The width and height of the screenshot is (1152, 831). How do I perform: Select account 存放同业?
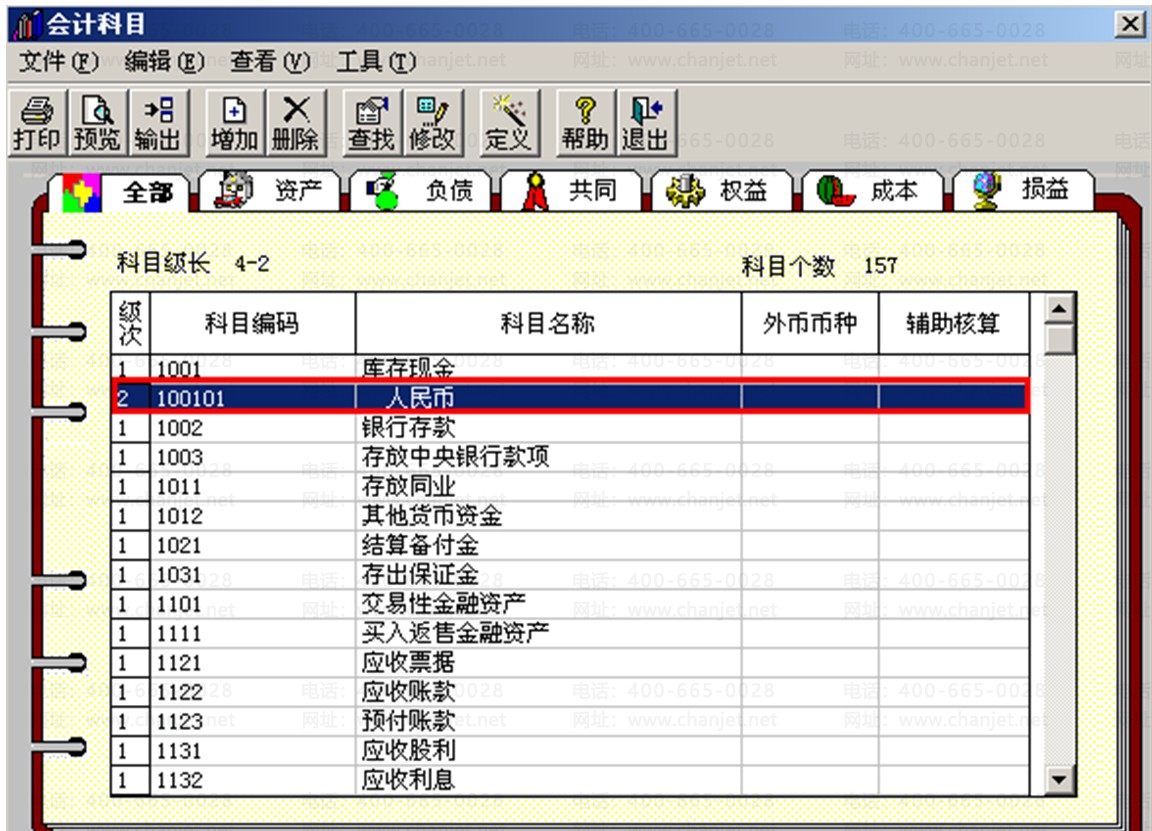point(408,486)
